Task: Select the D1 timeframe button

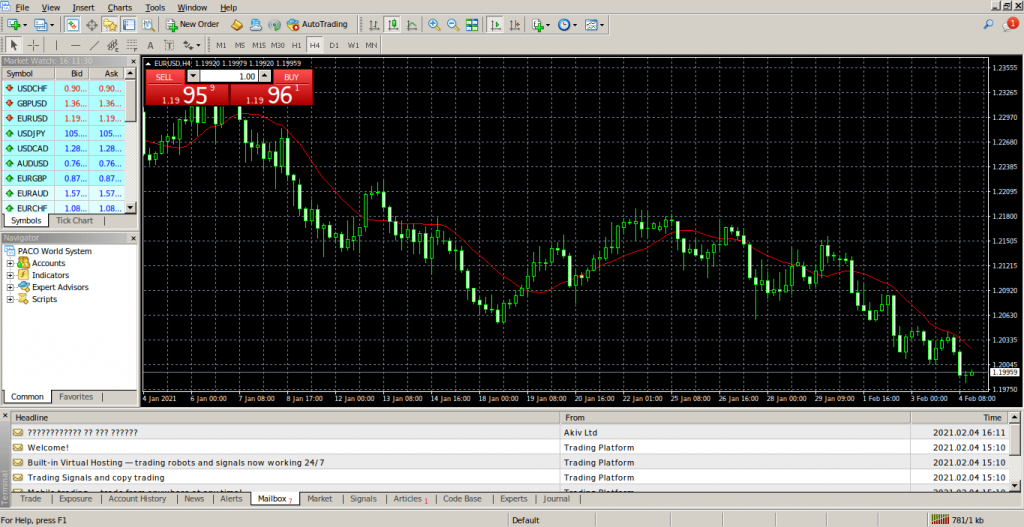Action: pos(334,45)
